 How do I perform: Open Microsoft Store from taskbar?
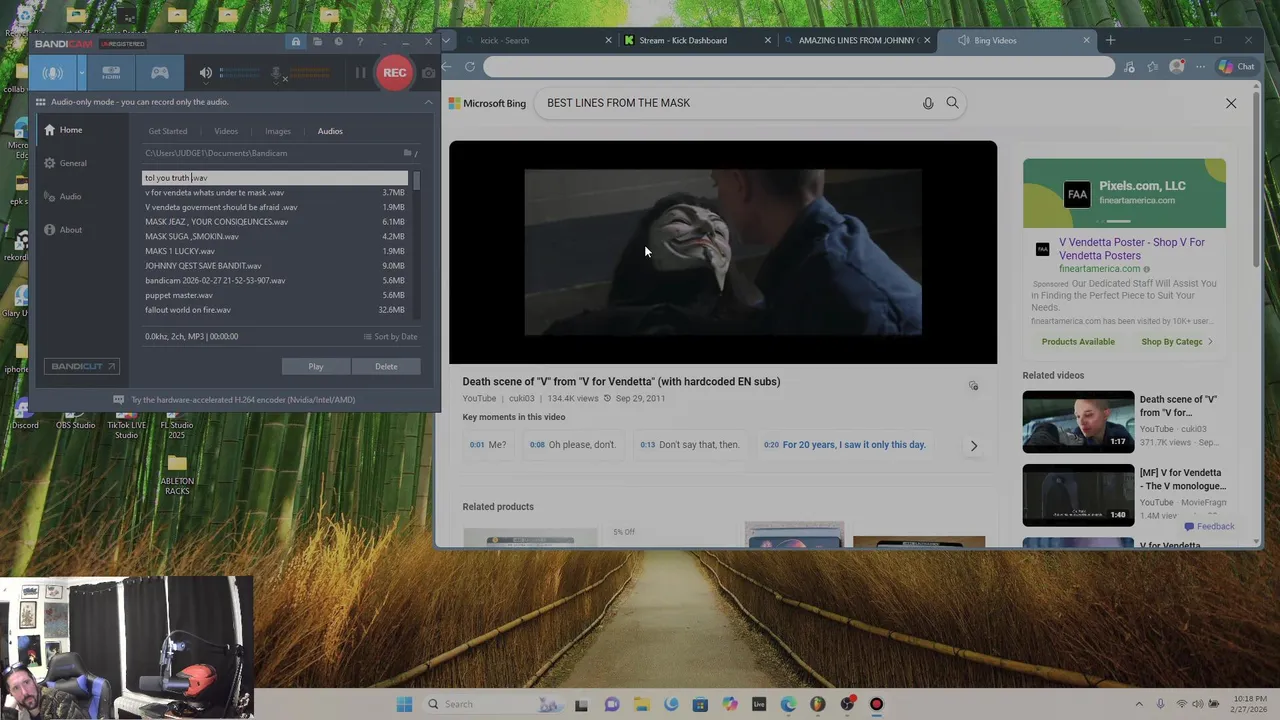click(x=700, y=704)
